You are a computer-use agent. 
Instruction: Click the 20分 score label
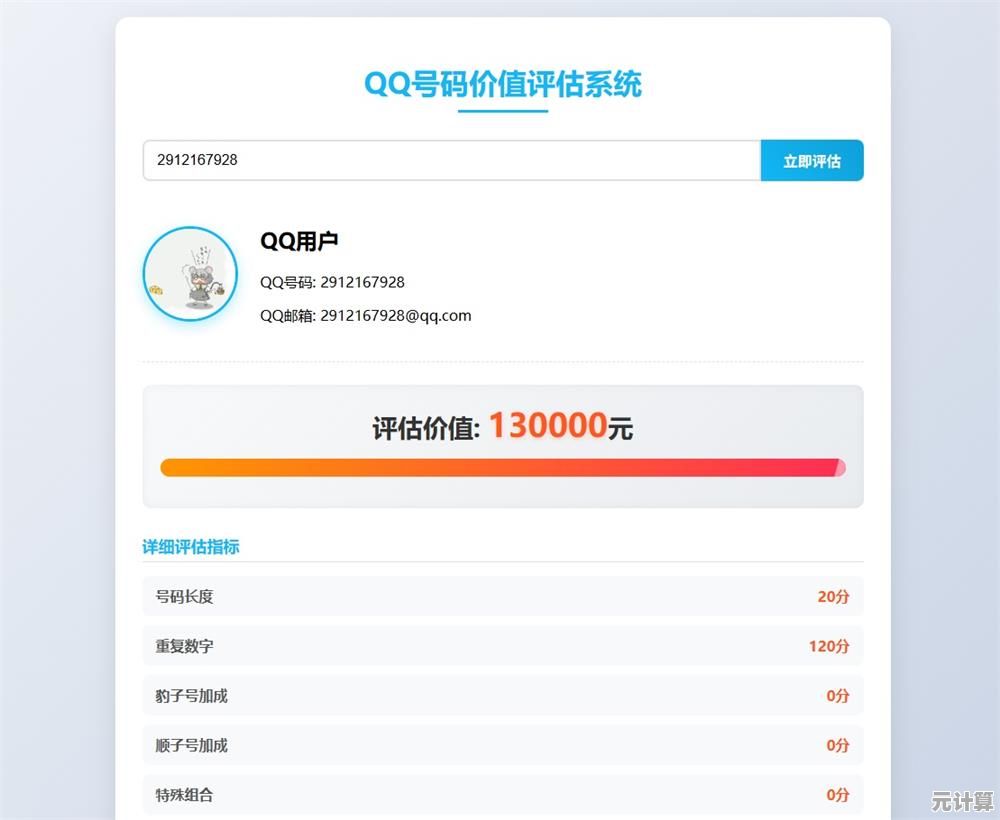833,596
